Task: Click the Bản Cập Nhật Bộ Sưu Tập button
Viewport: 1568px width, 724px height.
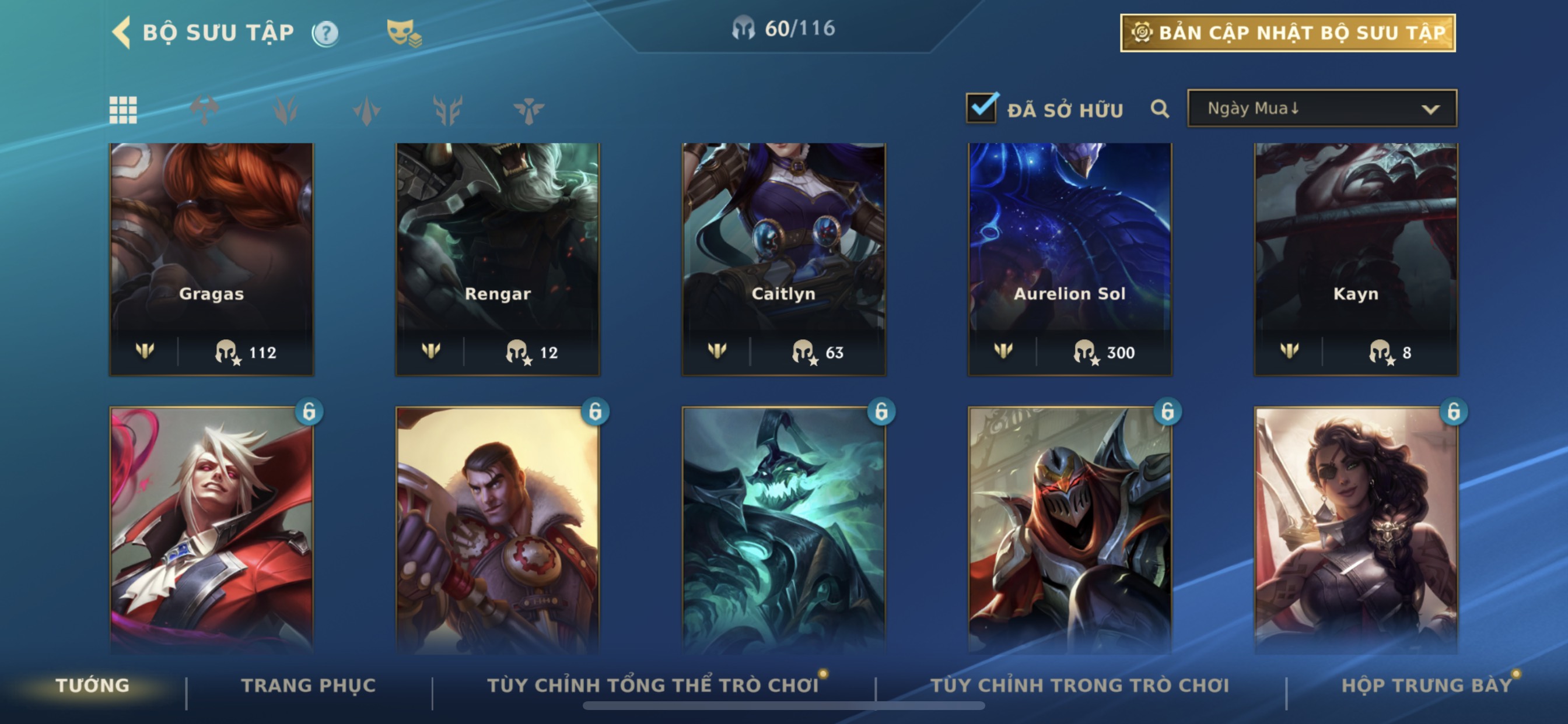Action: click(1288, 33)
